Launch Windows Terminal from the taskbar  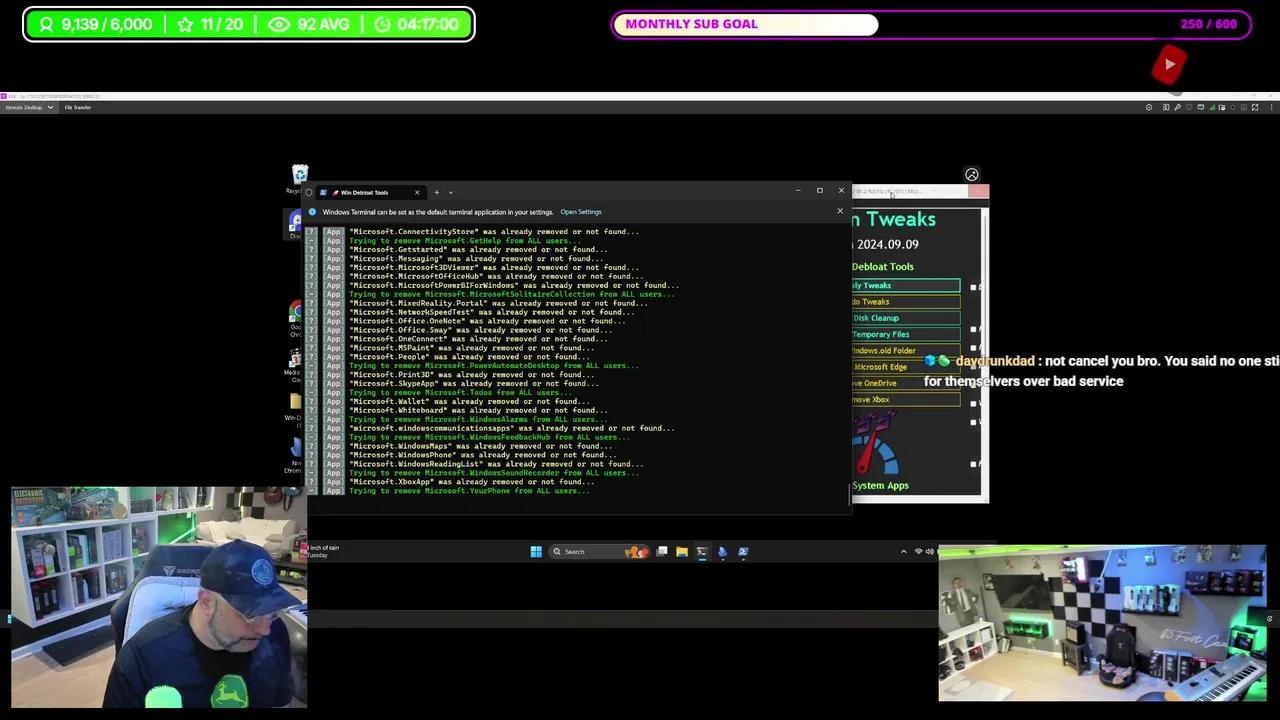coord(702,551)
